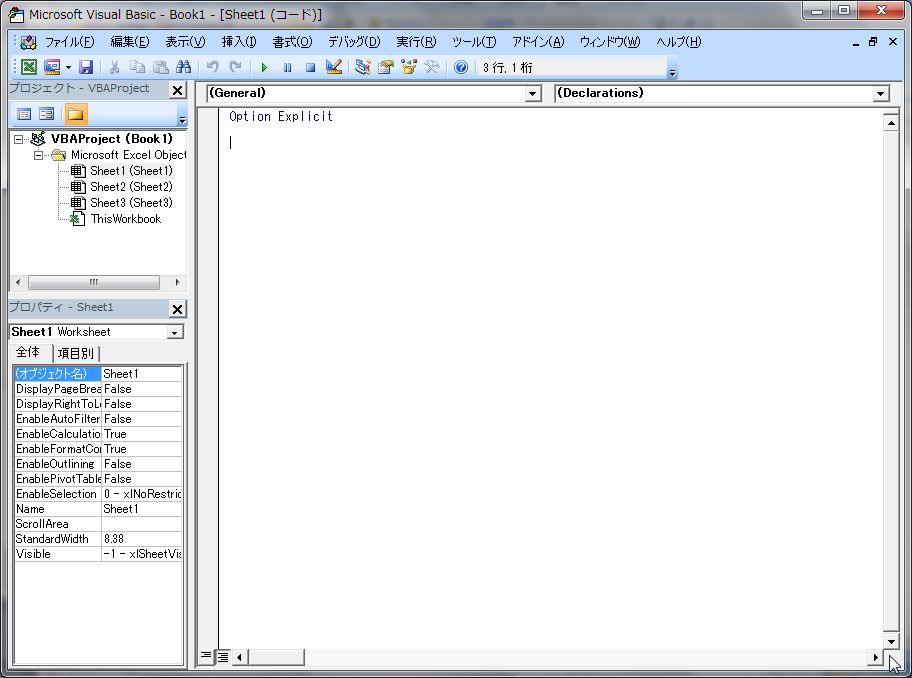The image size is (912, 678).
Task: Open the アドイン(A) menu
Action: [x=538, y=42]
